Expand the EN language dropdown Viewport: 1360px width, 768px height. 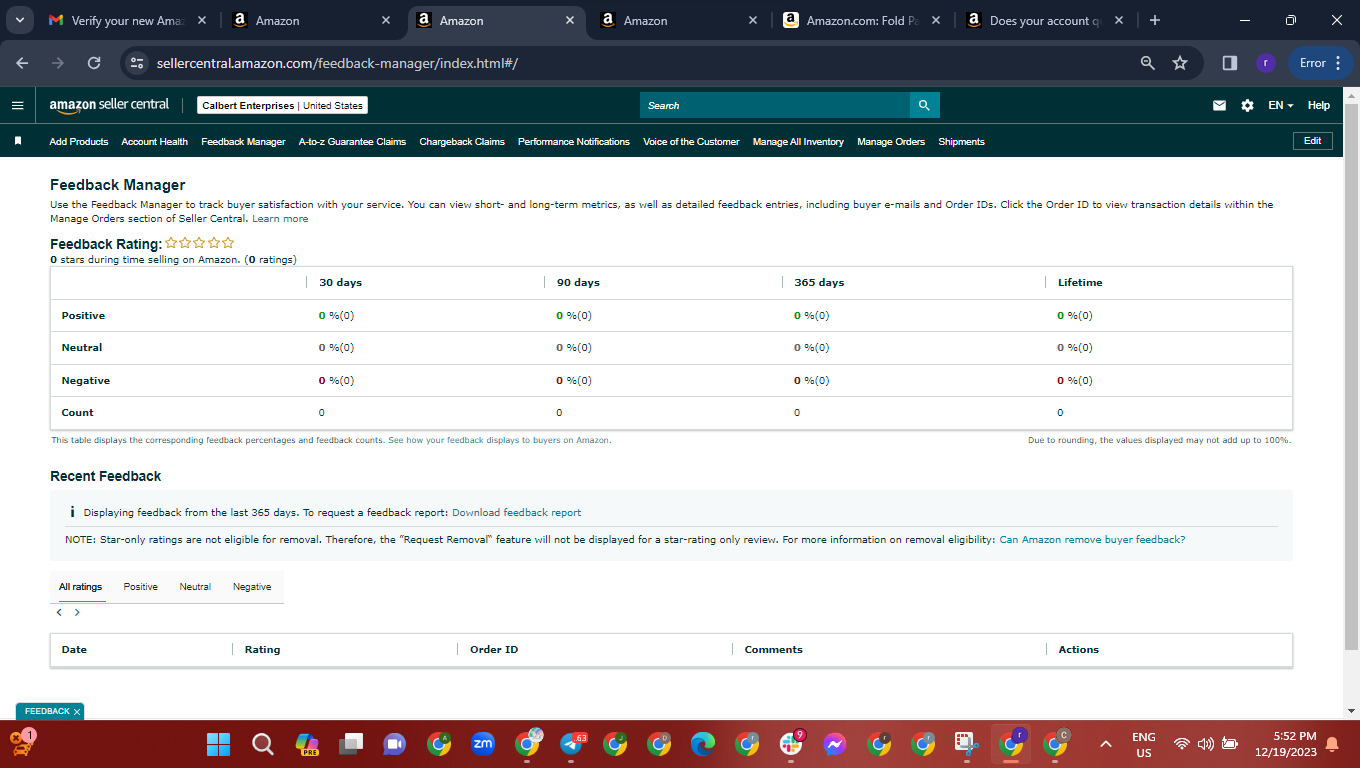coord(1281,105)
